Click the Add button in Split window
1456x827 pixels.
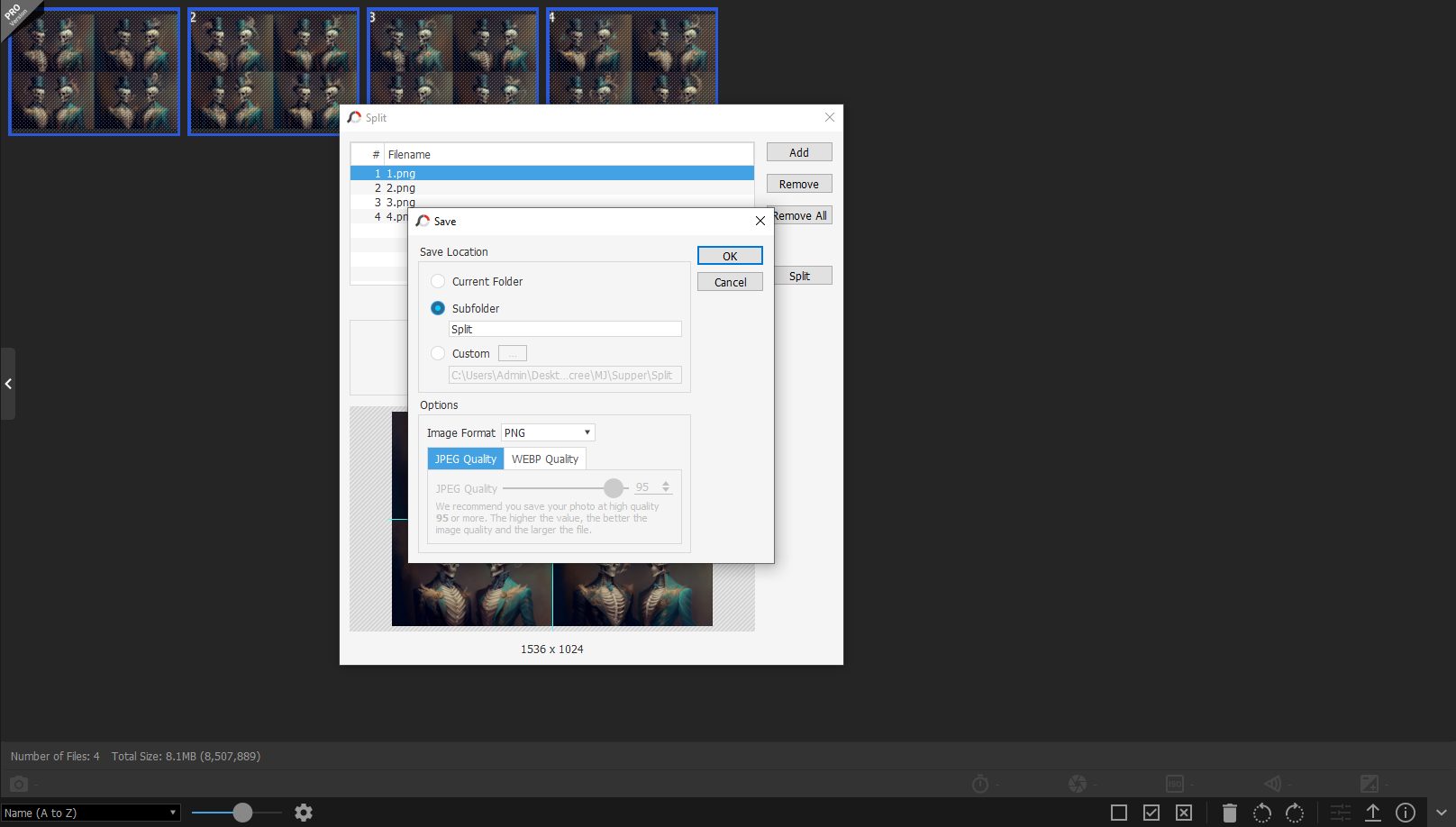coord(799,152)
